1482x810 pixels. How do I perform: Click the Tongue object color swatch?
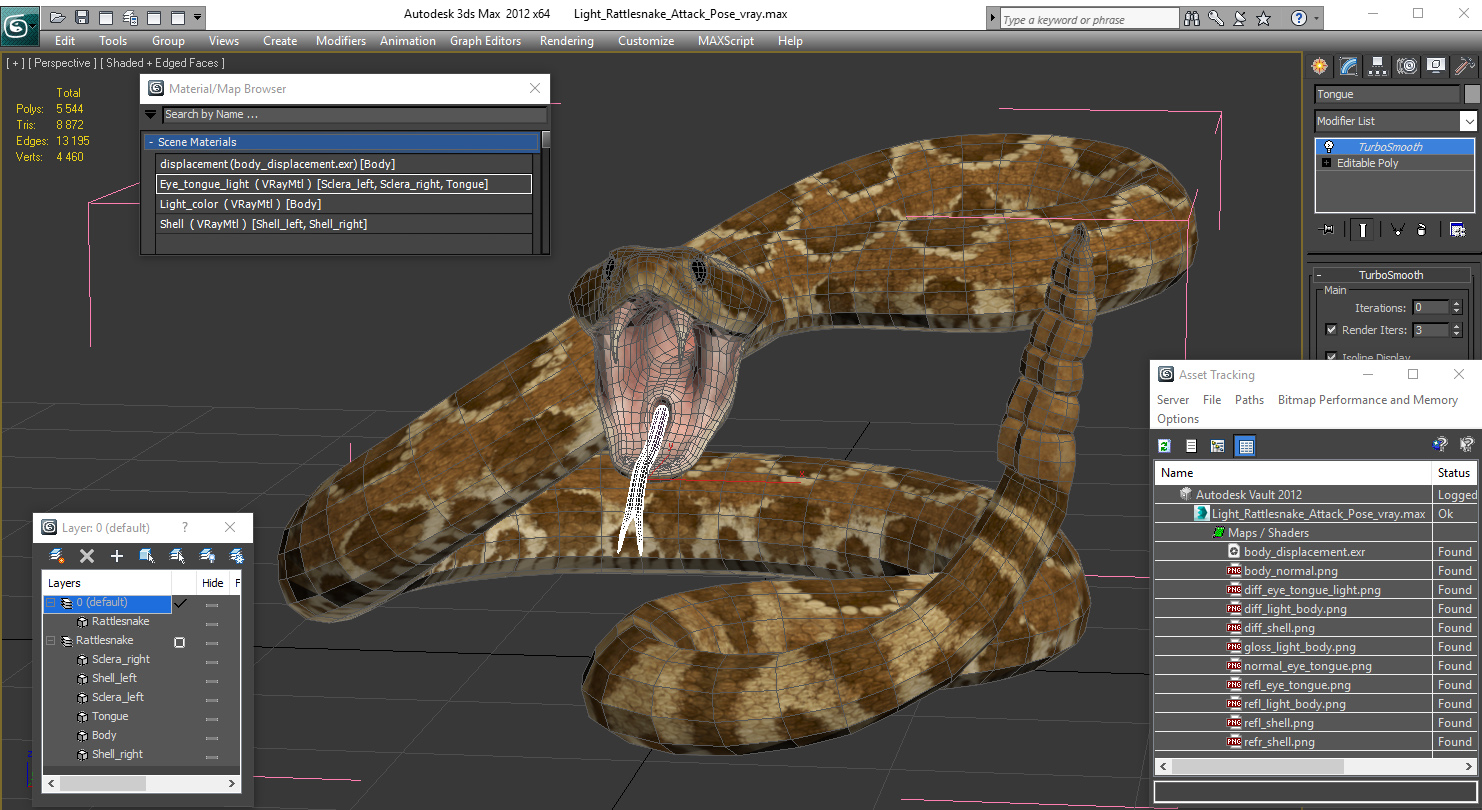tap(1472, 94)
